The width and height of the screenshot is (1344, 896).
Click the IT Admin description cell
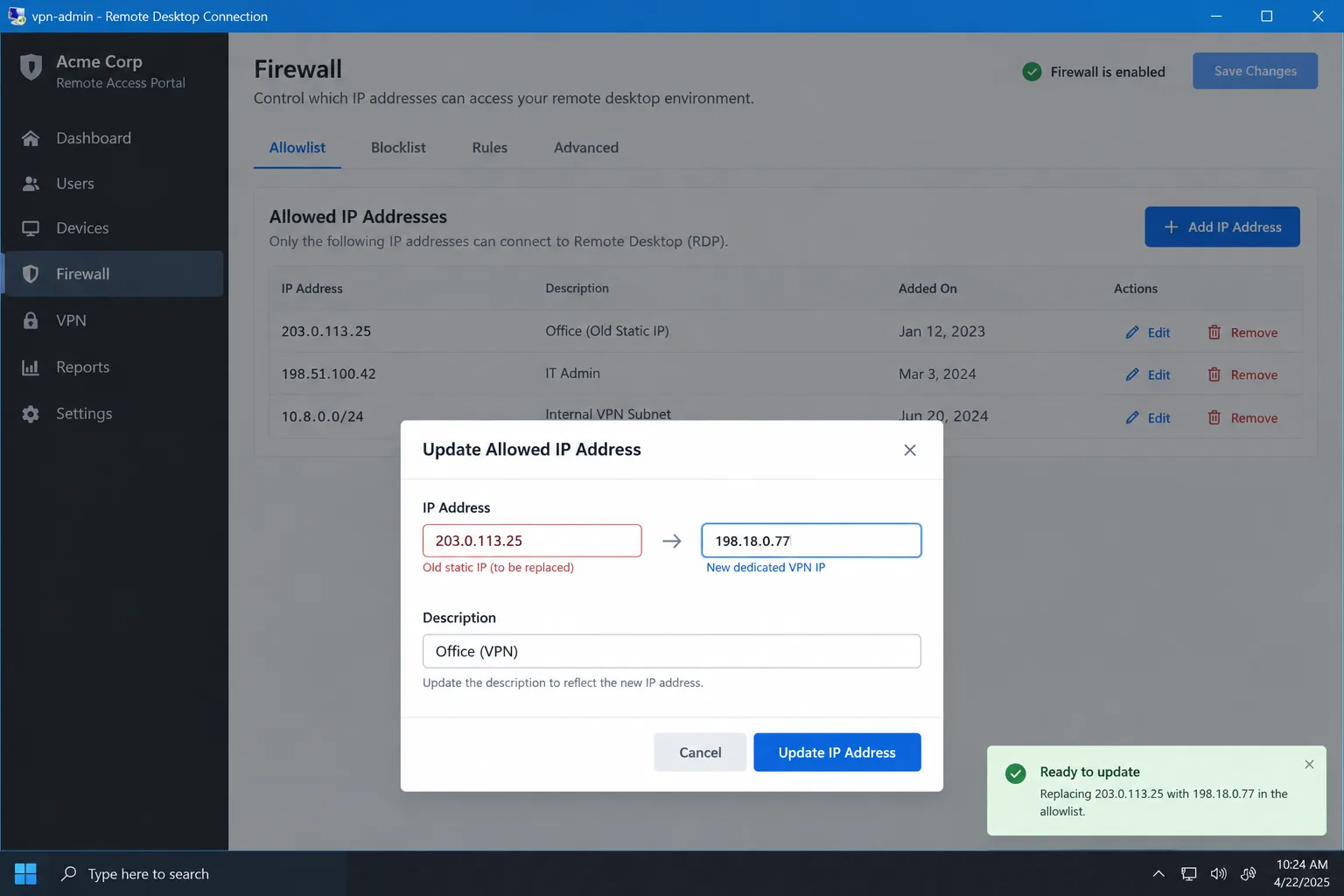click(x=572, y=374)
